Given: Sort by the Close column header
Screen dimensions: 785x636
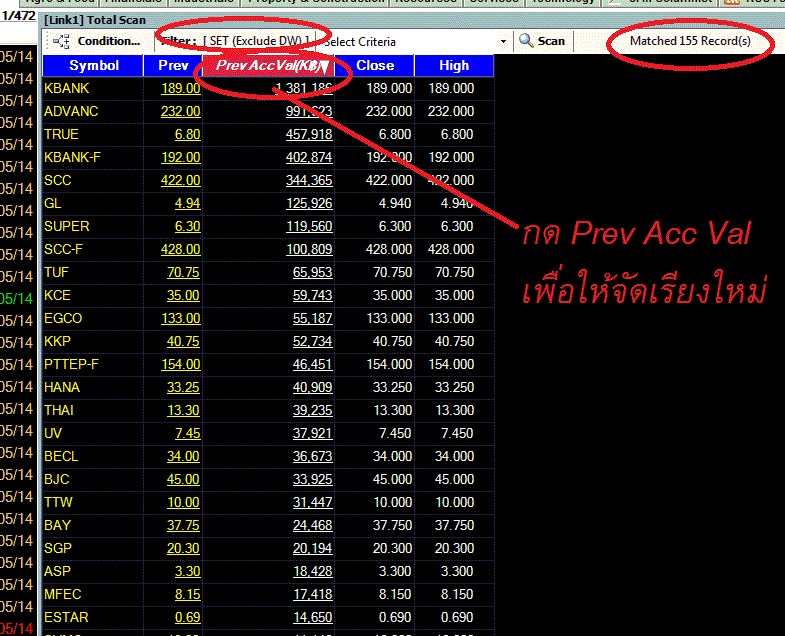Looking at the screenshot, I should click(375, 66).
